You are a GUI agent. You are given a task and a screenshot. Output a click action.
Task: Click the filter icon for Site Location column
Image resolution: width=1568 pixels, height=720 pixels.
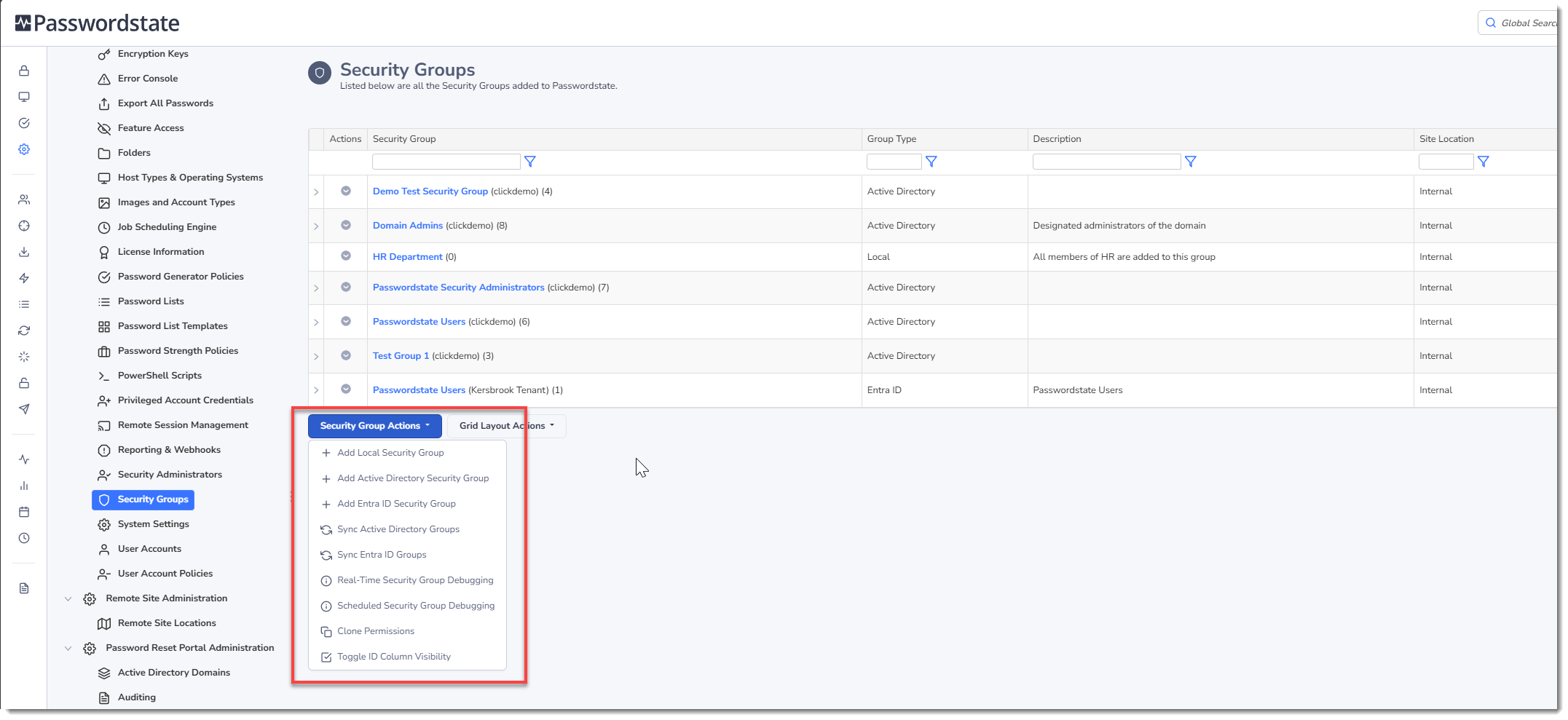(x=1484, y=162)
